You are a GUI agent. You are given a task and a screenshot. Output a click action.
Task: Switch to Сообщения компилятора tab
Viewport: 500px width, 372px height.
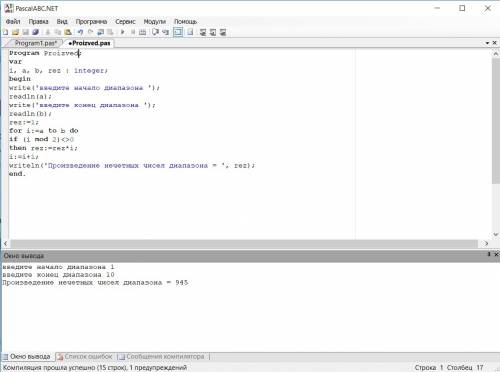(x=162, y=357)
